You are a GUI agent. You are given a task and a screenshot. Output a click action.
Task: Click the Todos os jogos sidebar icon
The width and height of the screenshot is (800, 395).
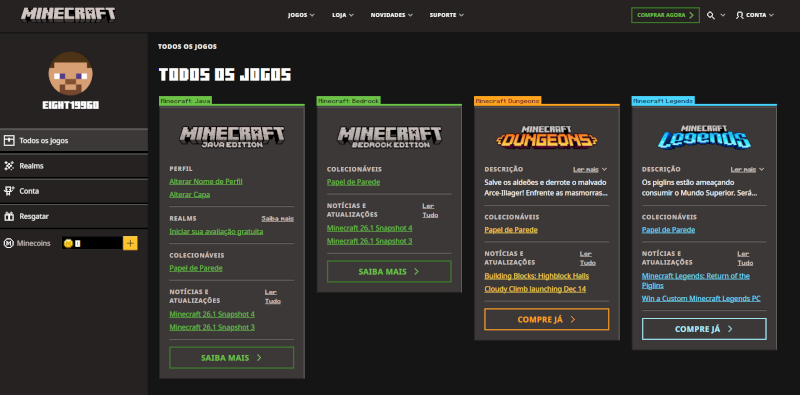tap(9, 140)
